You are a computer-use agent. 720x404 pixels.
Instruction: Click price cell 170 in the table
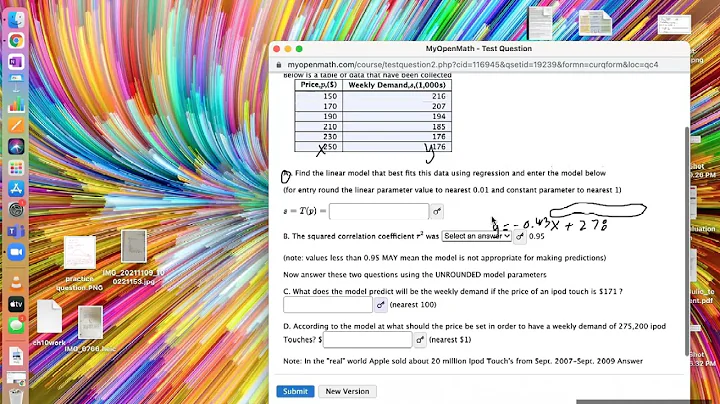point(319,106)
